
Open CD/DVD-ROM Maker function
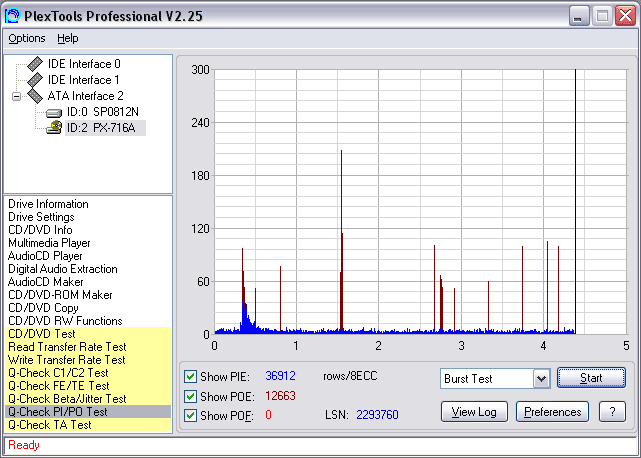click(60, 295)
